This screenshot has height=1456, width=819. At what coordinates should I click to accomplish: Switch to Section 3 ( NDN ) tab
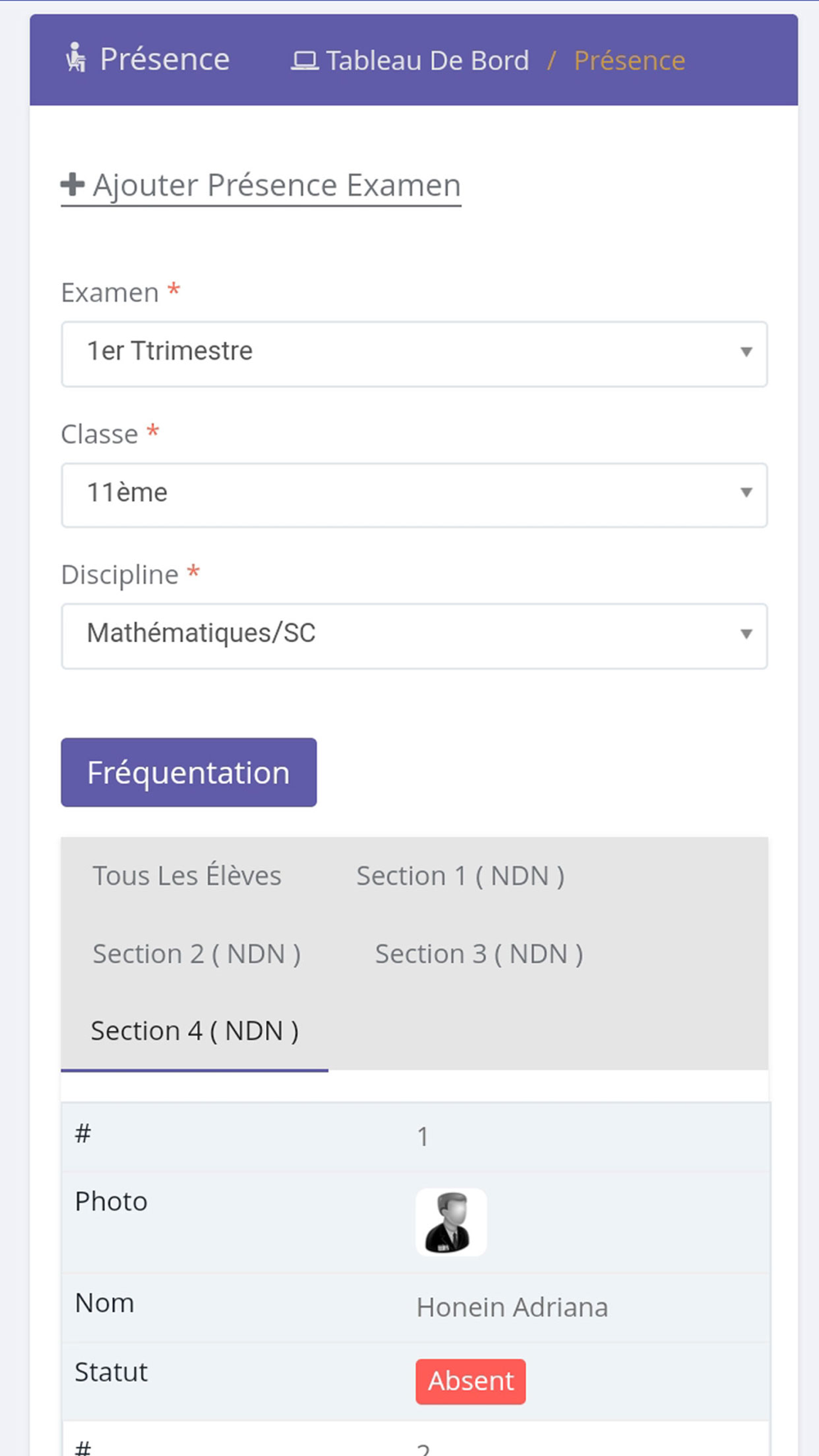tap(479, 953)
